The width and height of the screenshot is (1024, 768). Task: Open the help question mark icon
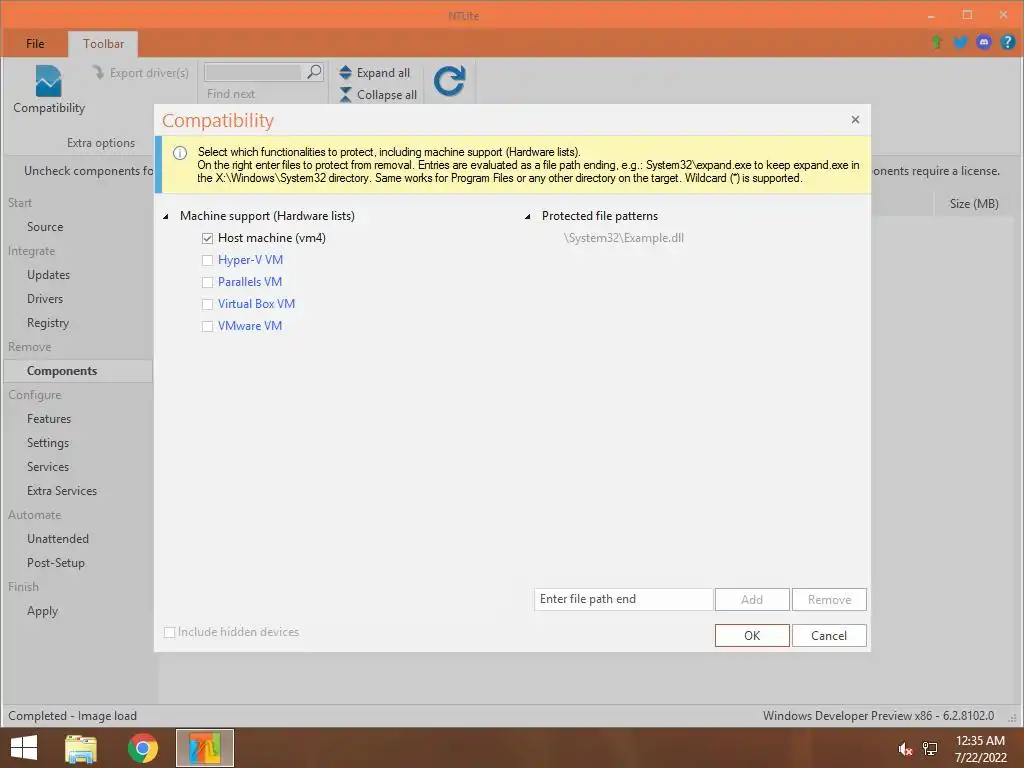click(x=1007, y=42)
